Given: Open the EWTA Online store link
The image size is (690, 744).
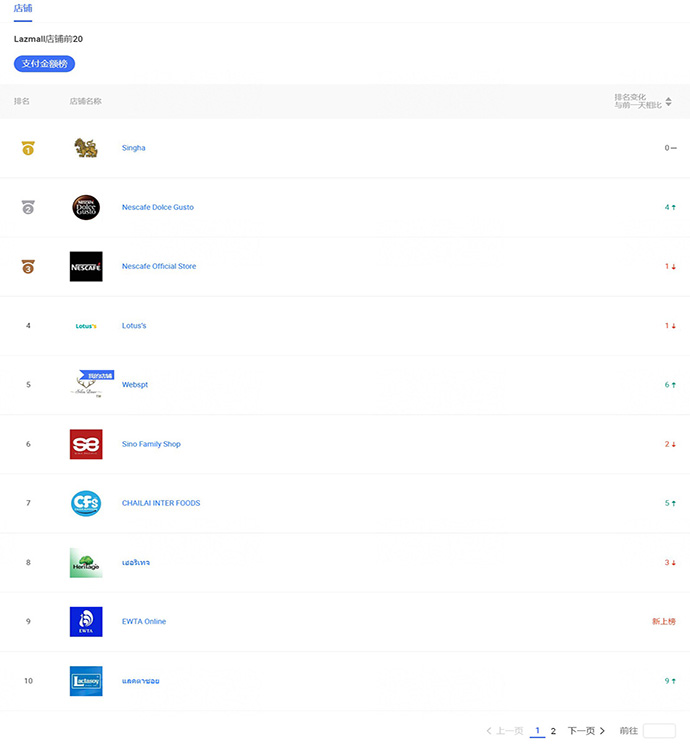Looking at the screenshot, I should 144,622.
